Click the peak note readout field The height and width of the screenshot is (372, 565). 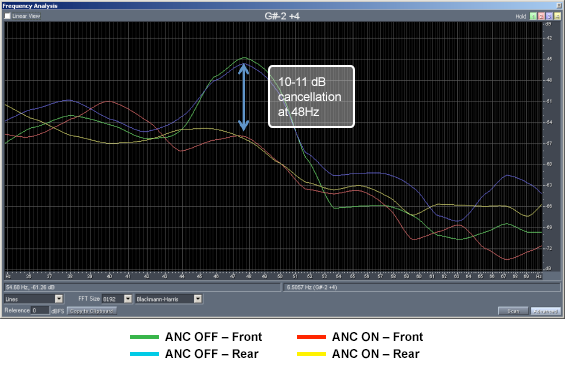(x=423, y=287)
